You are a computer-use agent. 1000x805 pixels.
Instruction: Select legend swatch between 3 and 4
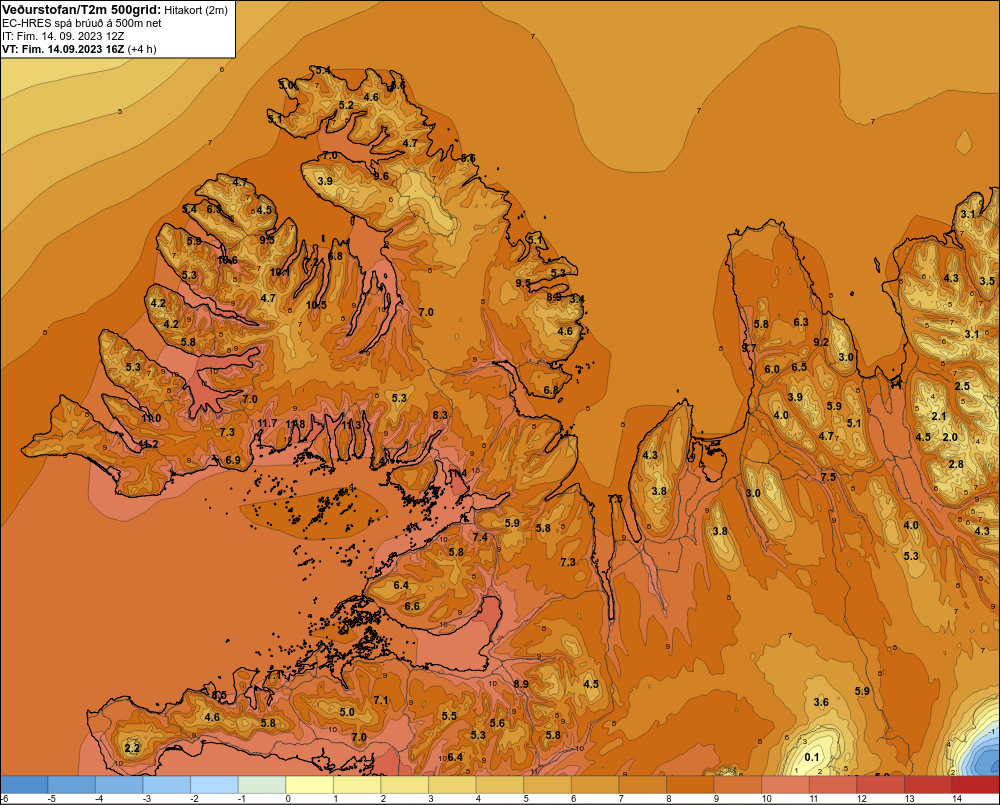coord(452,784)
